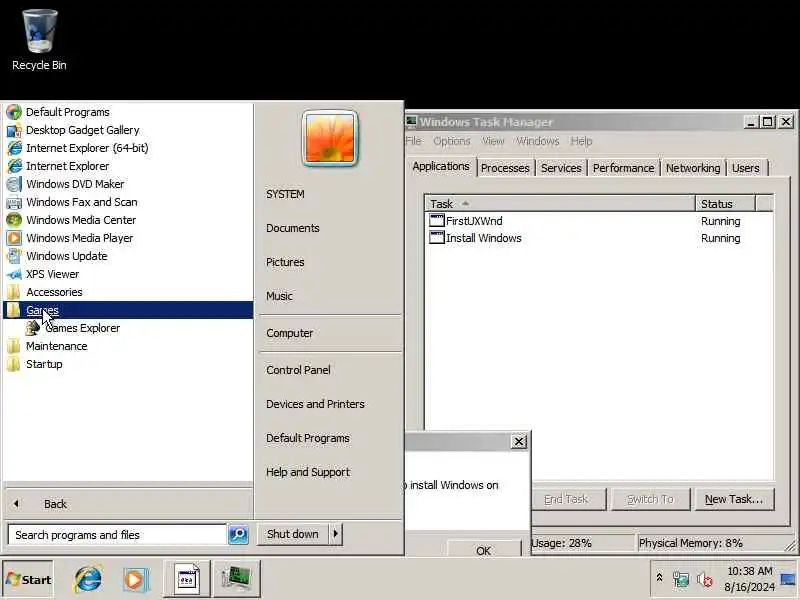Open the Windows Update icon
Screen dimensions: 800x600
click(14, 256)
